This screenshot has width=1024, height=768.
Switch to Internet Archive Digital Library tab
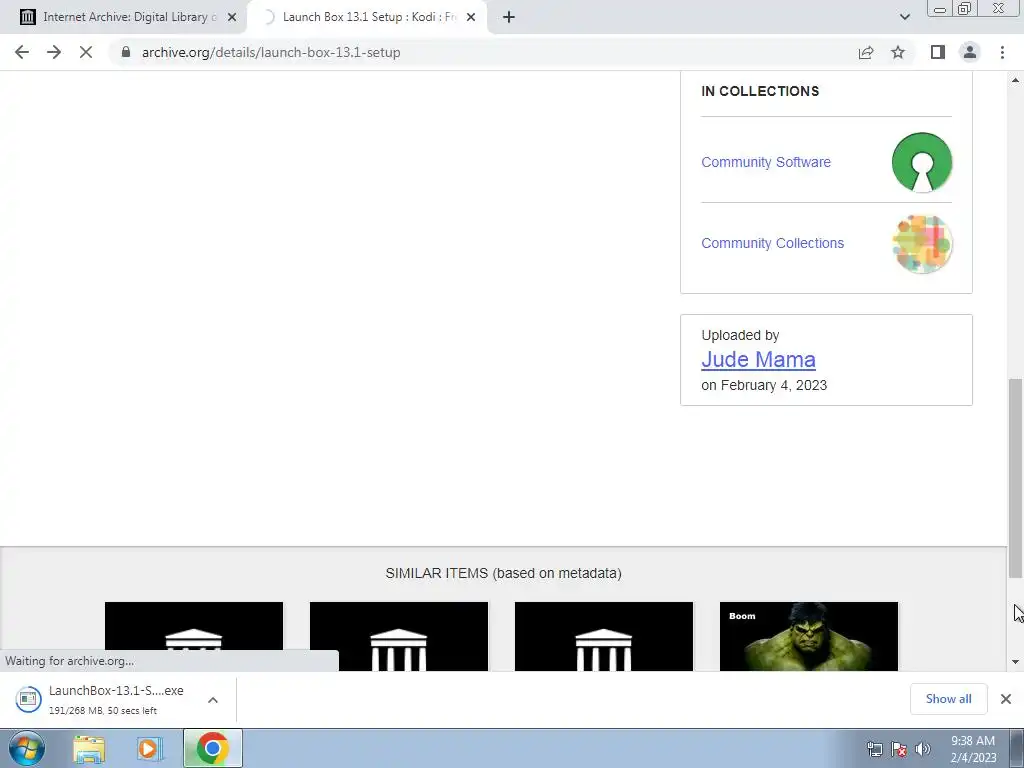(128, 17)
